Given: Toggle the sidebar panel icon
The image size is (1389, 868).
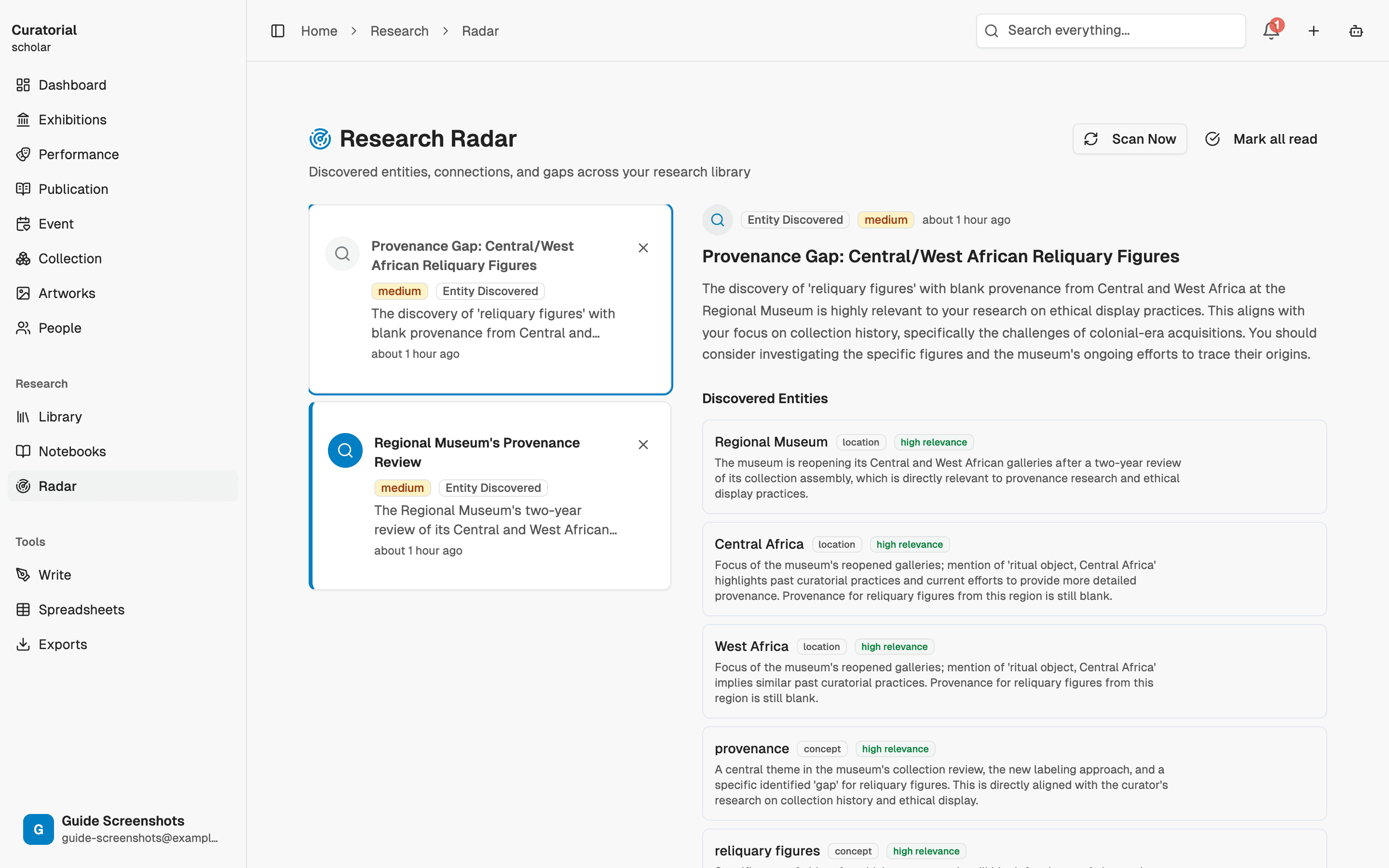Looking at the screenshot, I should pyautogui.click(x=278, y=31).
